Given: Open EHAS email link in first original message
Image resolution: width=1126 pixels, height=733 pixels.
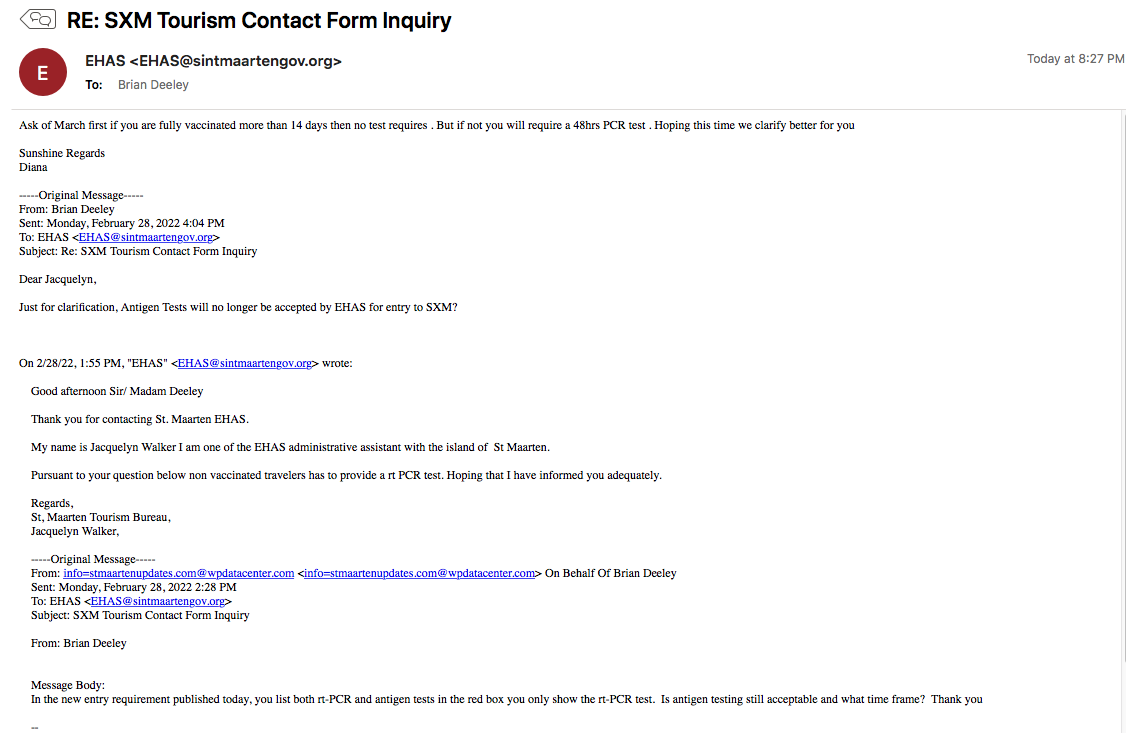Looking at the screenshot, I should point(146,237).
